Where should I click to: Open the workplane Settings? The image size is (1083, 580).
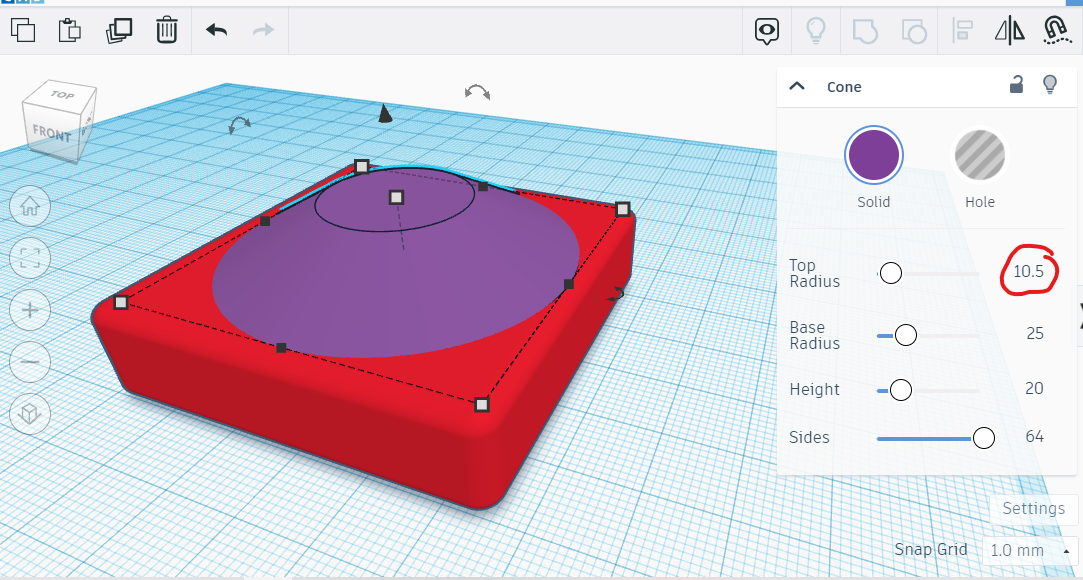click(x=1033, y=509)
